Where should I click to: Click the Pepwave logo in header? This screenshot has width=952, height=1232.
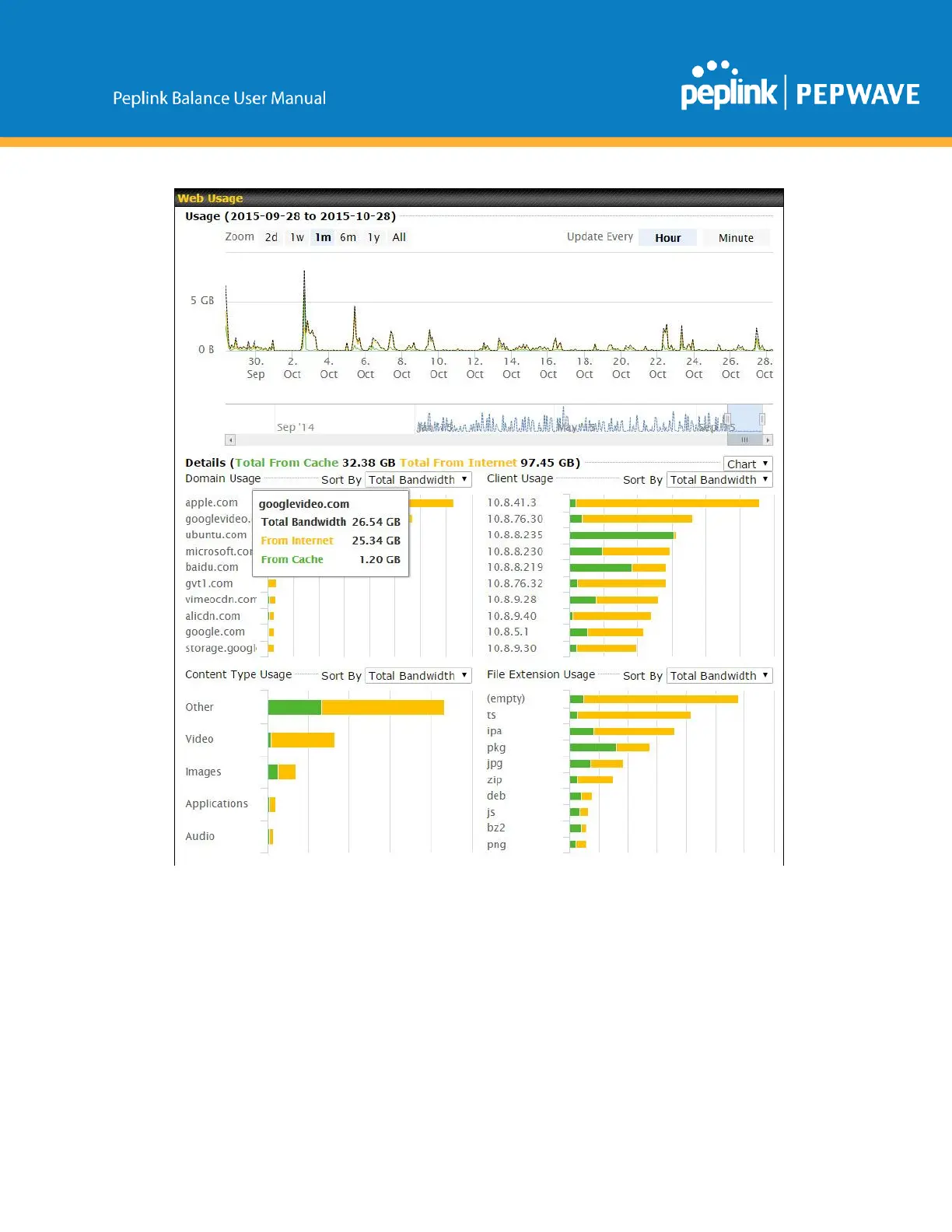pyautogui.click(x=857, y=94)
